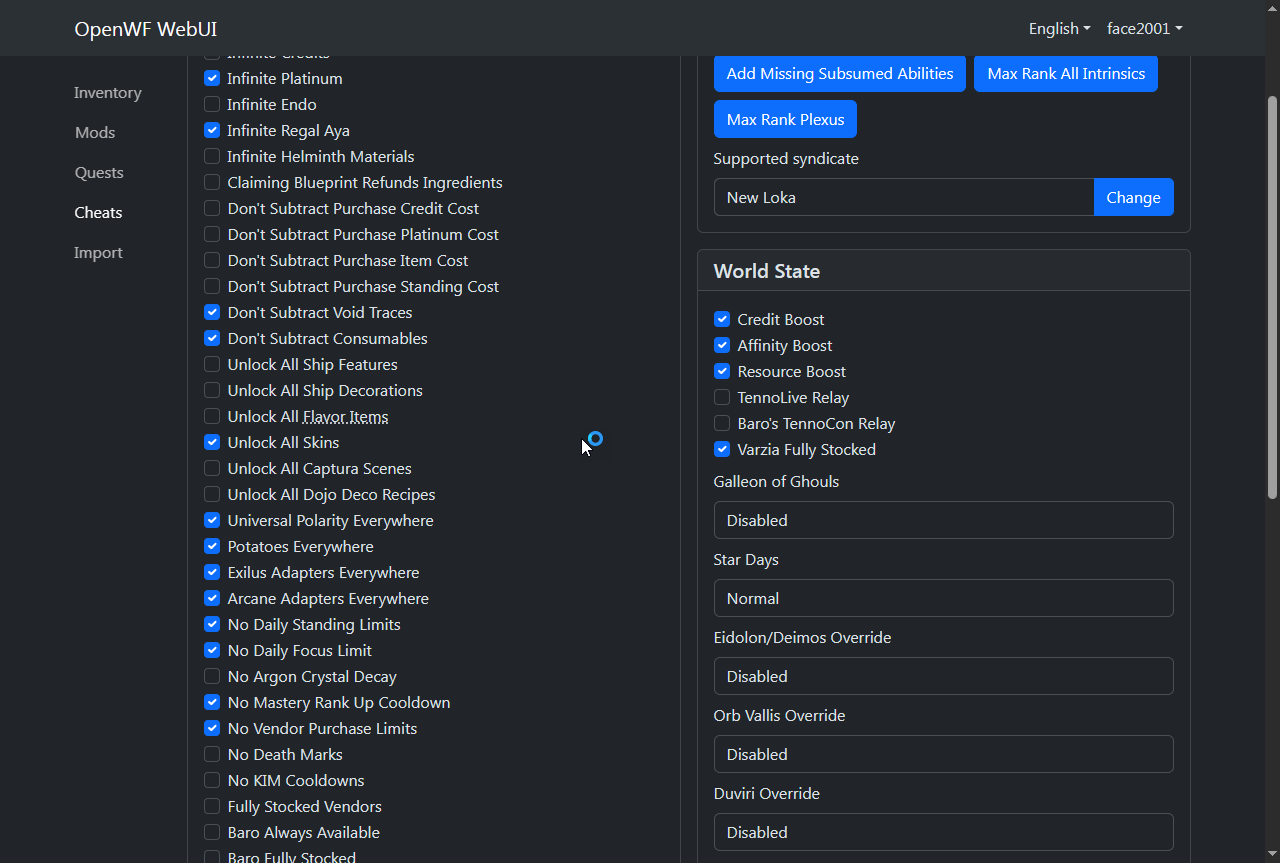Uncheck Infinite Platinum cheat

212,78
